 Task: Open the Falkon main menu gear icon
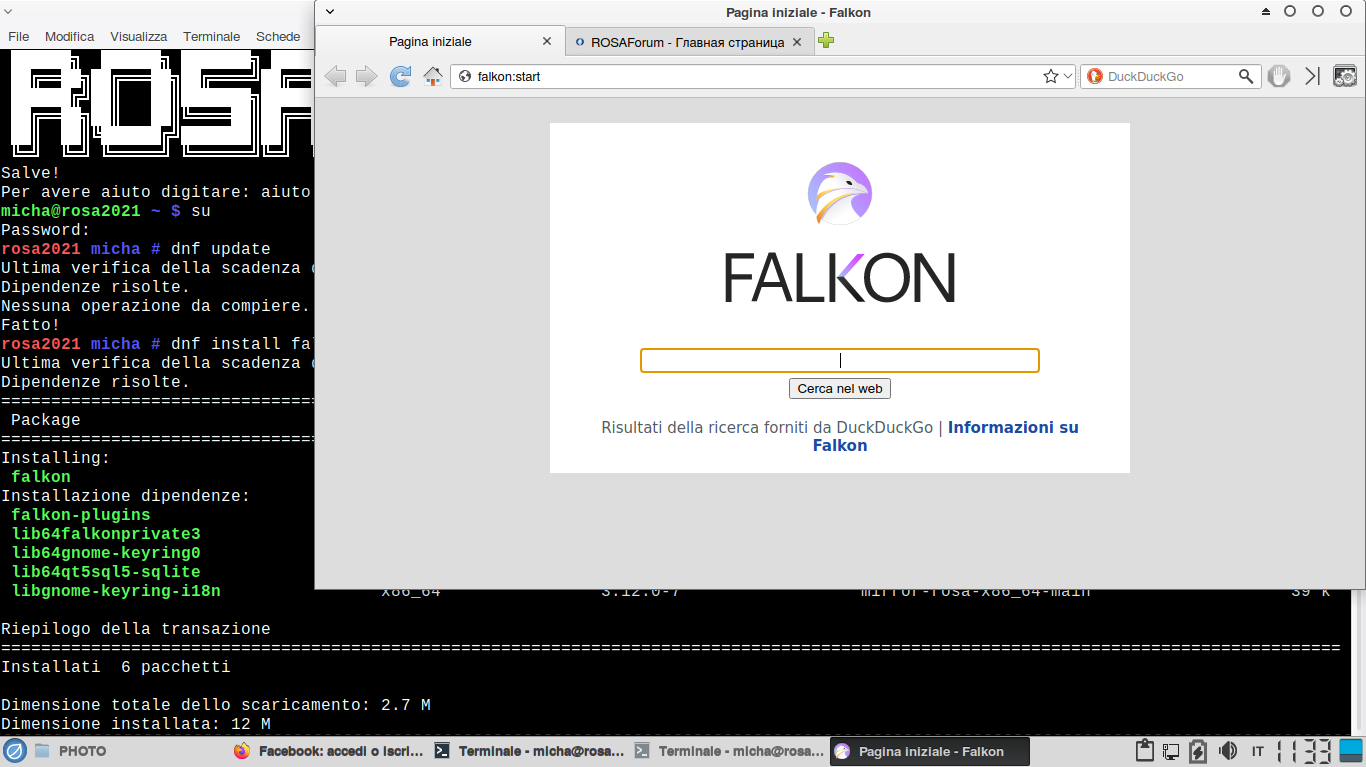click(x=1345, y=76)
